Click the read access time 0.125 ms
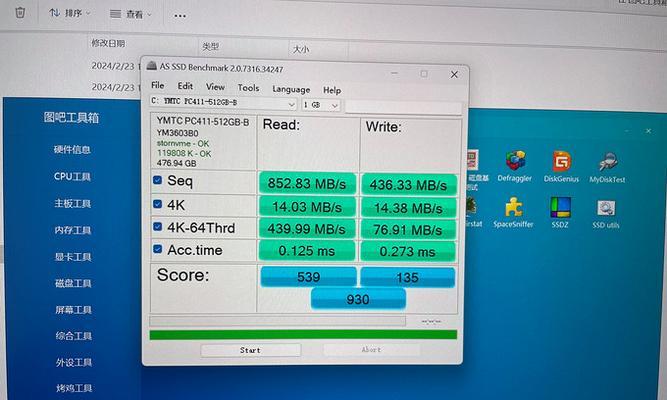The height and width of the screenshot is (400, 667). [307, 251]
